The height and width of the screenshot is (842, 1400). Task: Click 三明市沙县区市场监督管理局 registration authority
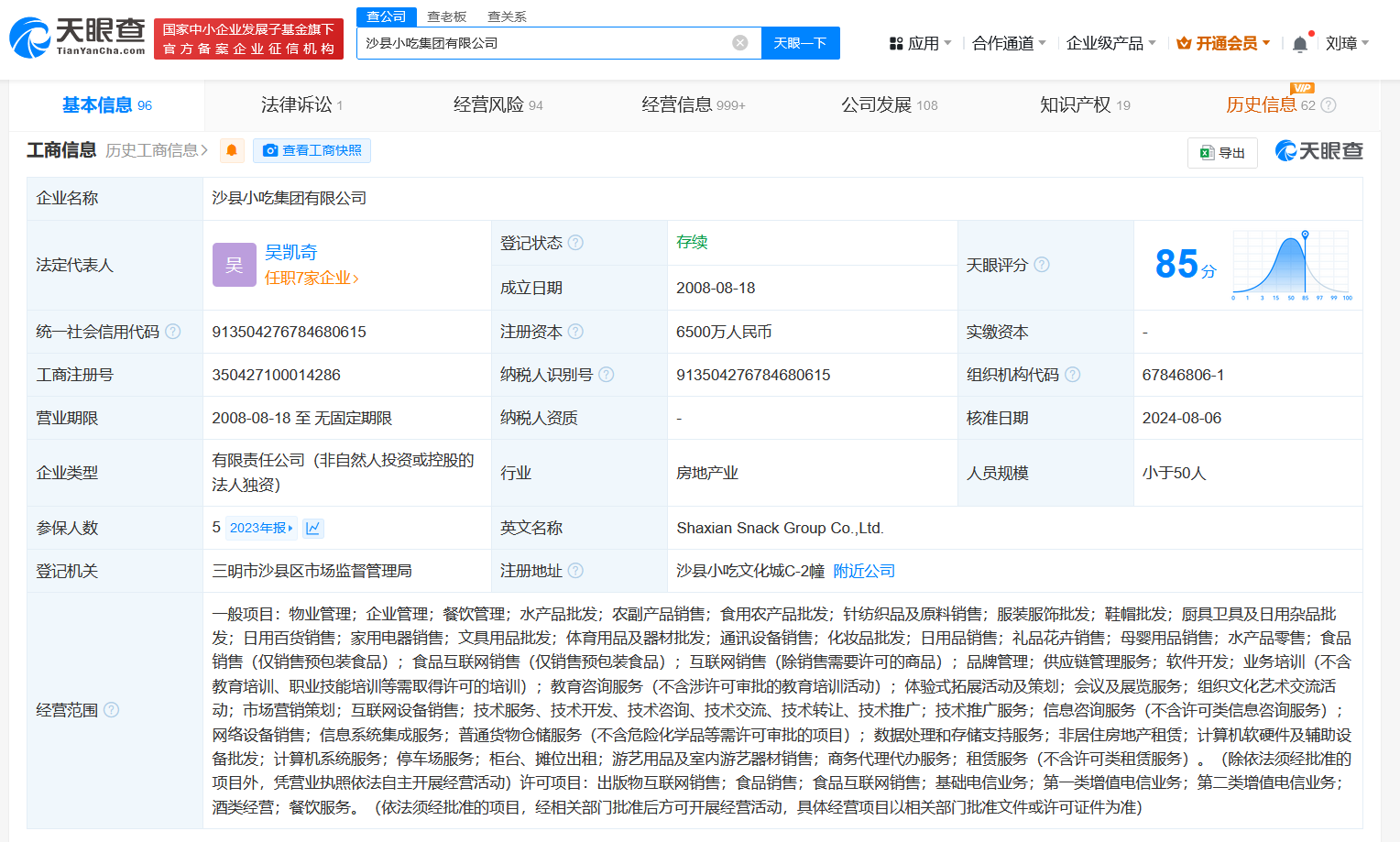point(312,571)
